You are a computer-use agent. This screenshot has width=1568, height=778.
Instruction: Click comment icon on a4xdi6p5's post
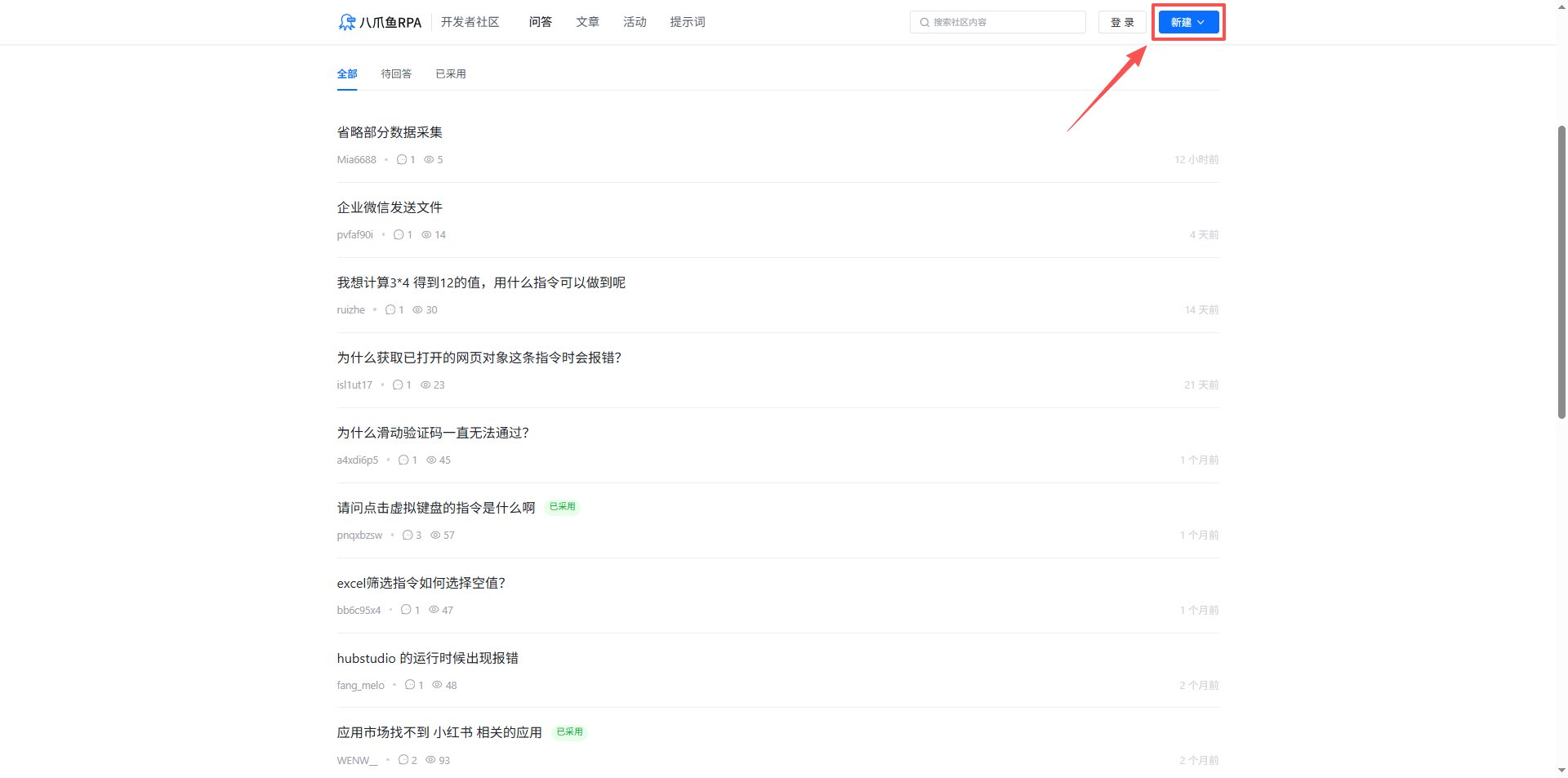pos(403,460)
